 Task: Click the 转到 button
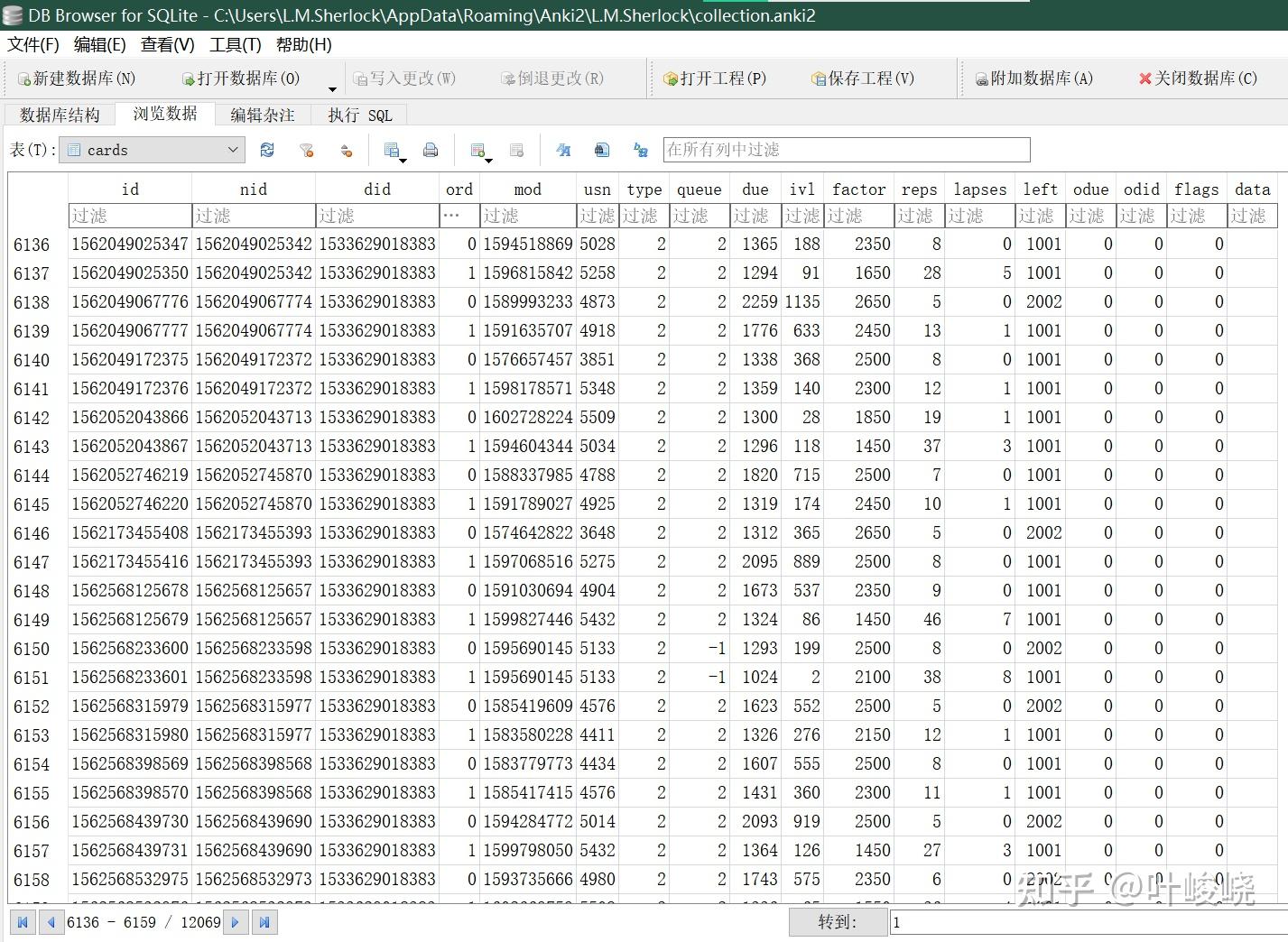pos(838,922)
